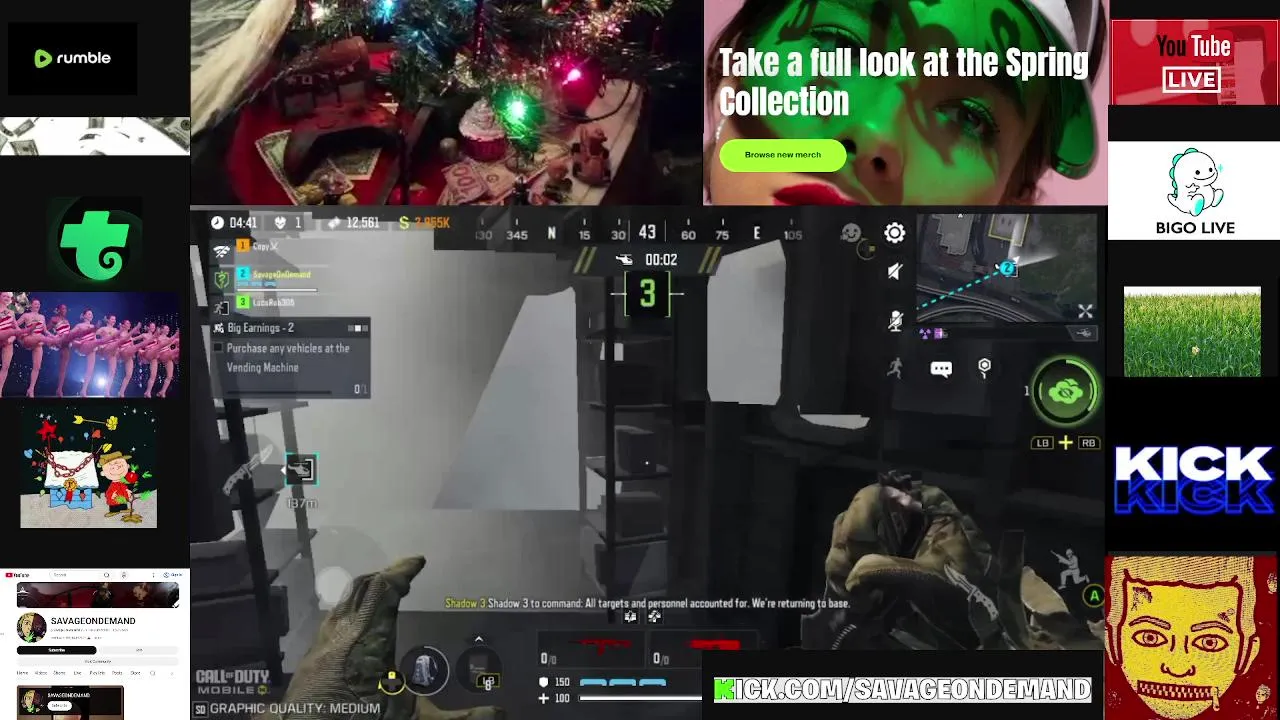
Task: Click the kill count skull icon
Action: 281,222
